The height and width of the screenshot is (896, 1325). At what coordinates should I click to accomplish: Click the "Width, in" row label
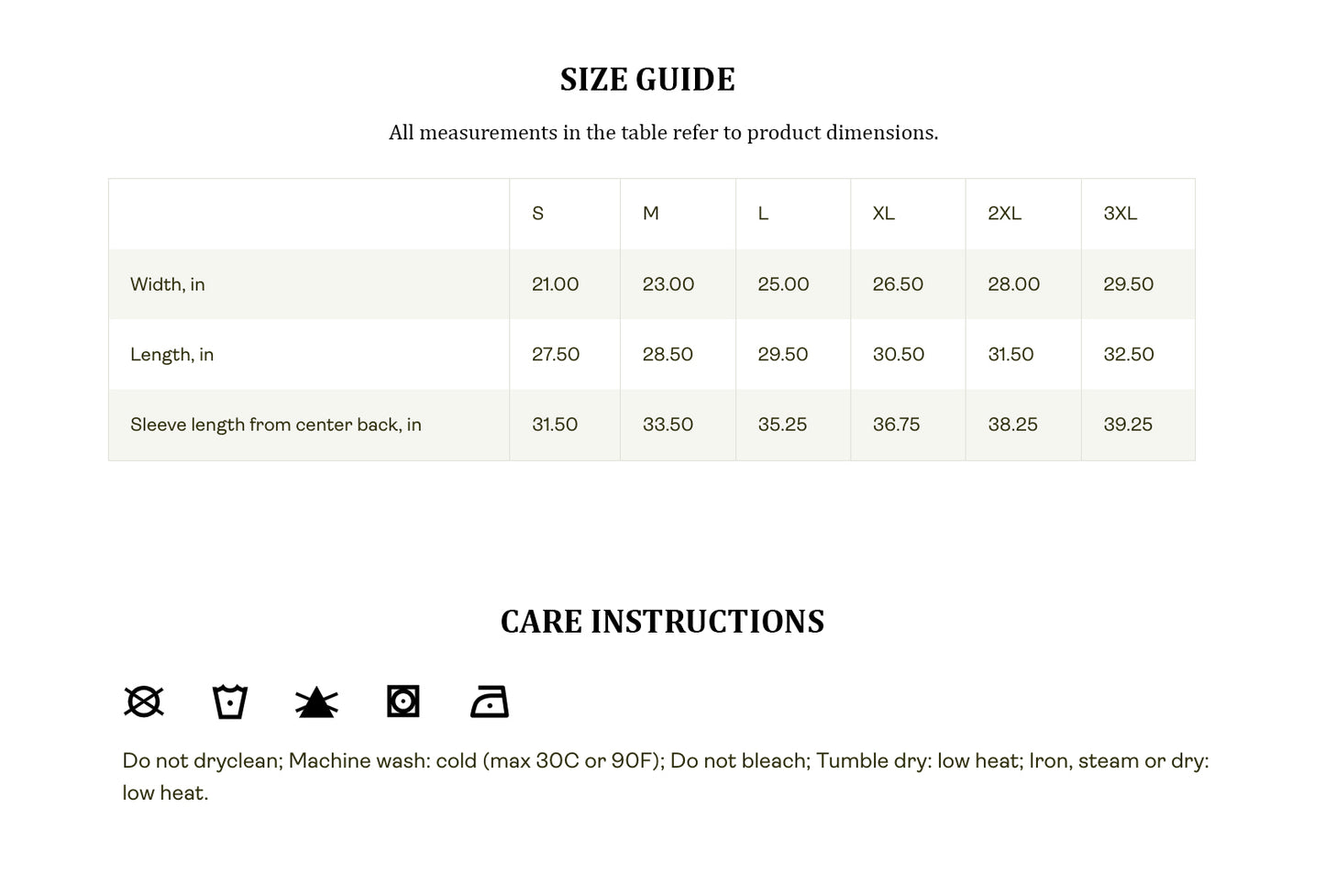click(168, 284)
